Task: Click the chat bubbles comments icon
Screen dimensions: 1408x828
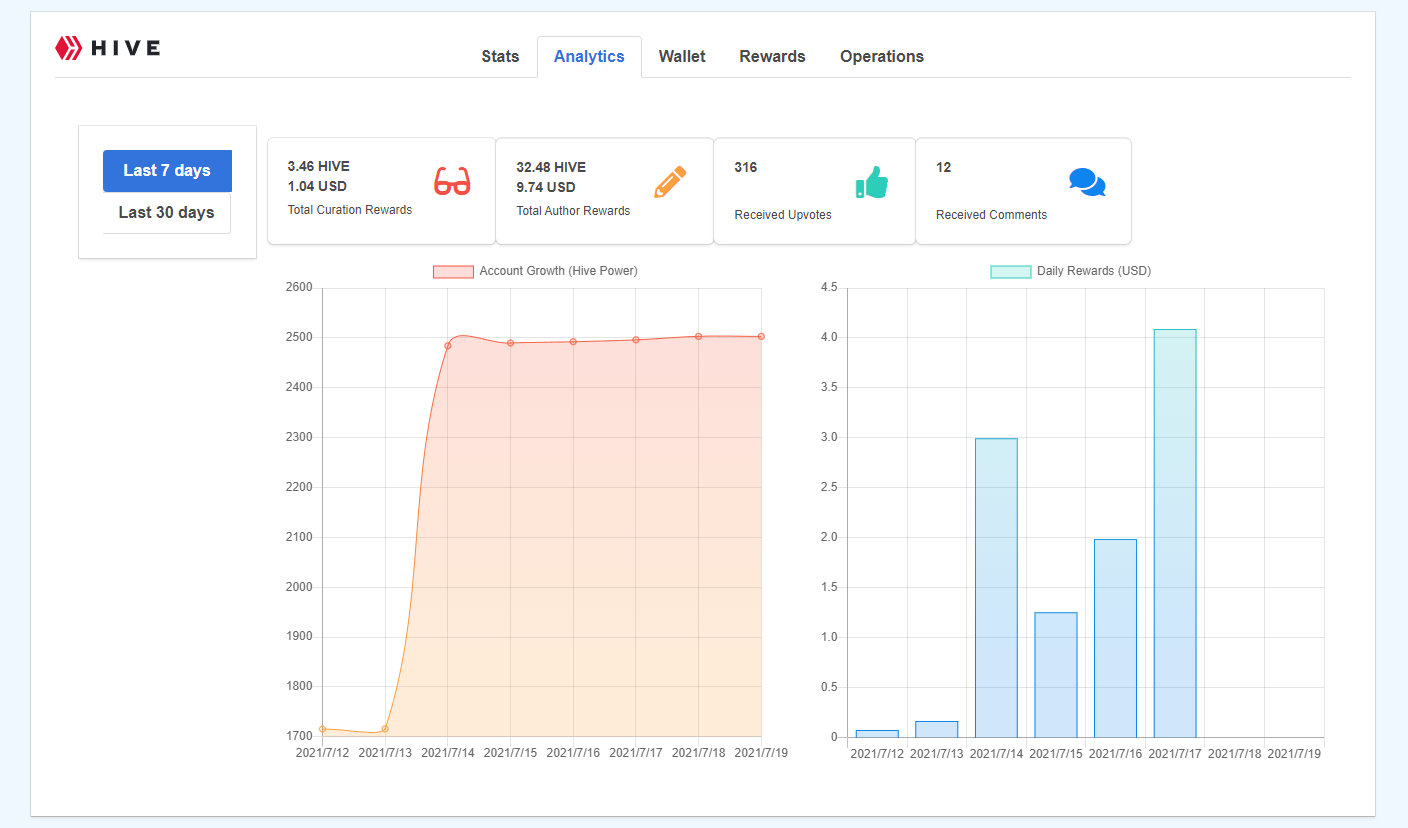Action: click(x=1087, y=182)
